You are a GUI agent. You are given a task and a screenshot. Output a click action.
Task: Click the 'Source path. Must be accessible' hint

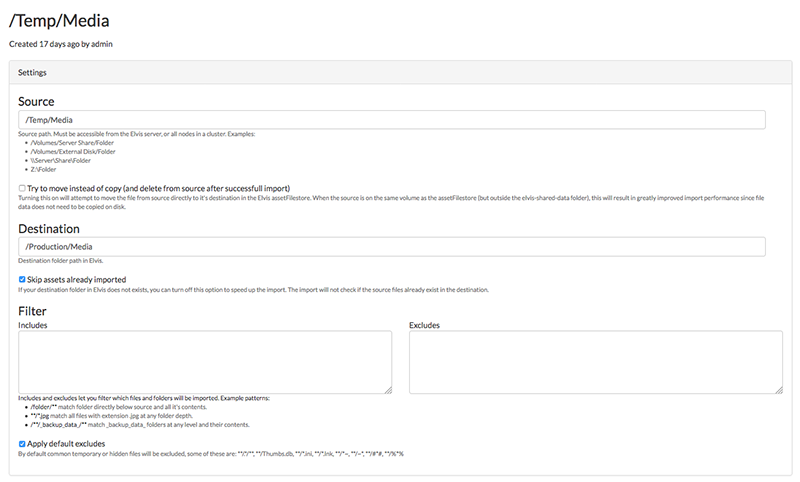137,134
